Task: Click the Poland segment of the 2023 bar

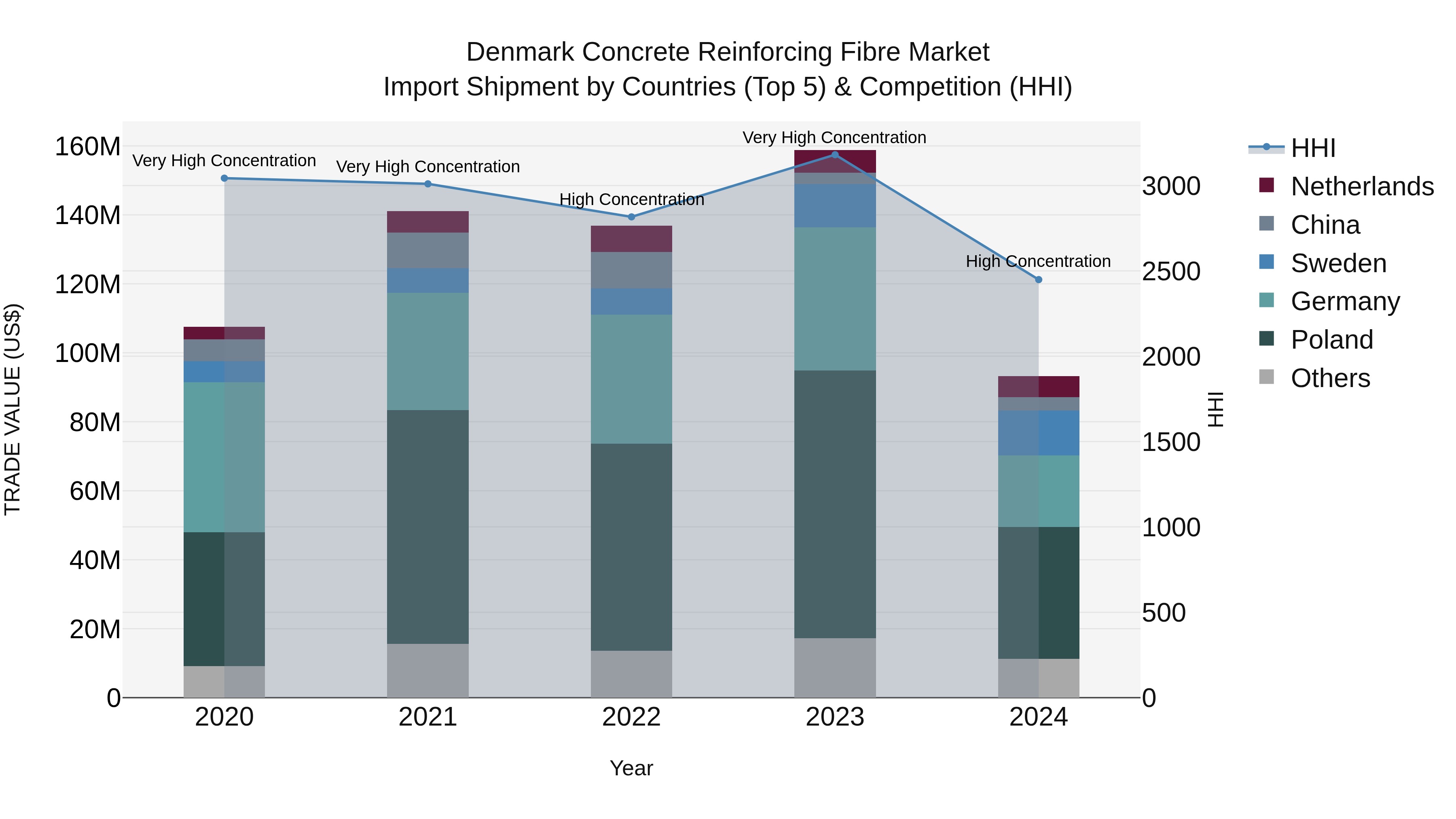Action: coord(835,504)
